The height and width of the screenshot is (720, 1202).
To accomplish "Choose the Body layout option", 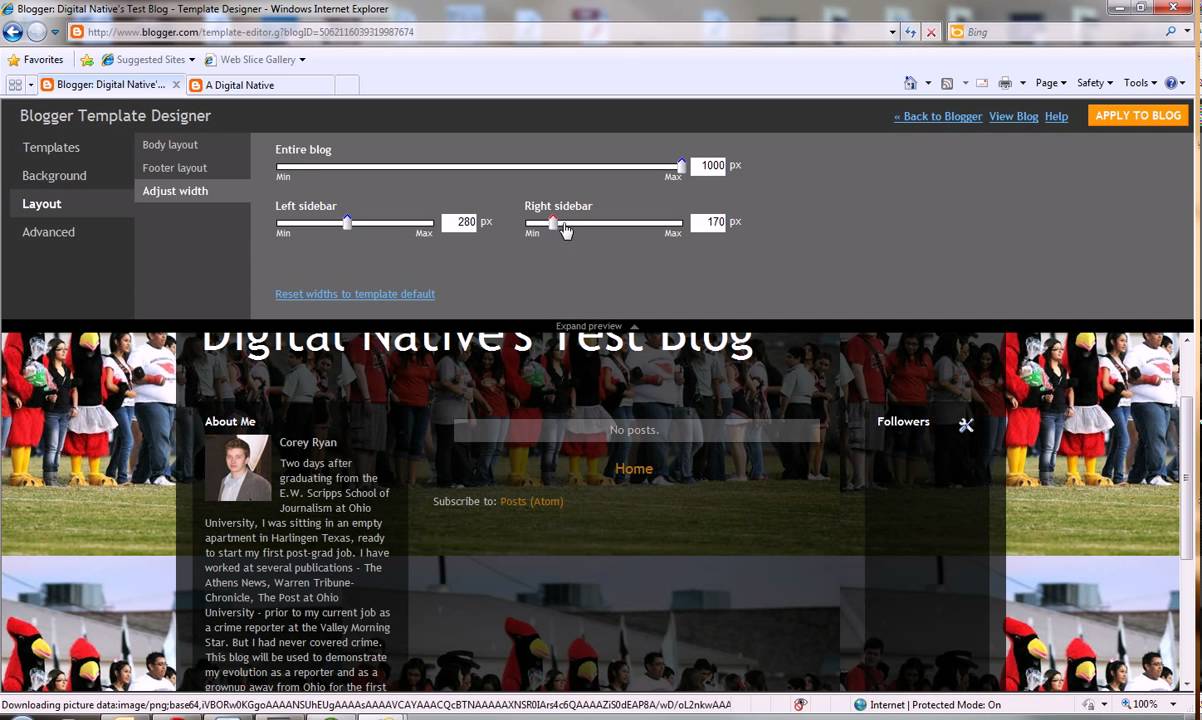I will pyautogui.click(x=170, y=145).
